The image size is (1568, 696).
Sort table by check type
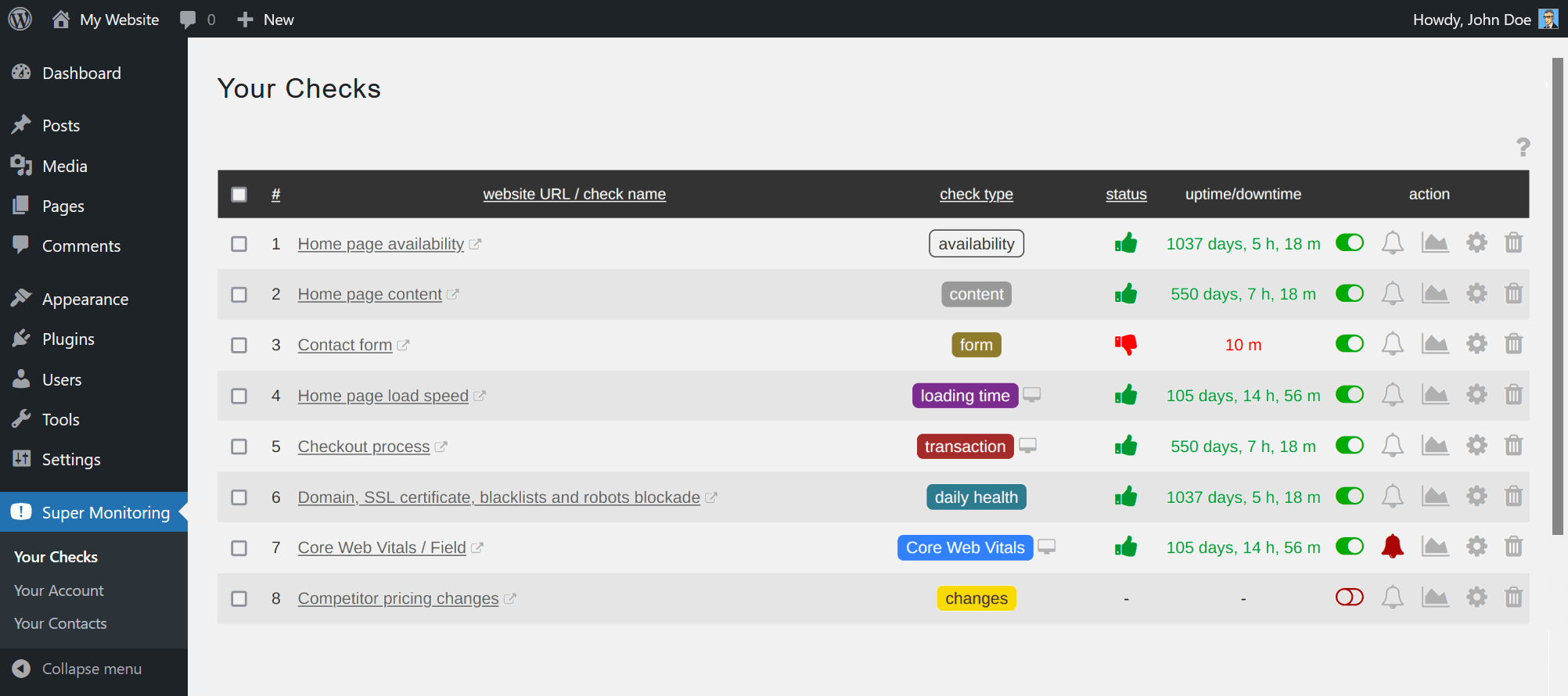[x=976, y=194]
